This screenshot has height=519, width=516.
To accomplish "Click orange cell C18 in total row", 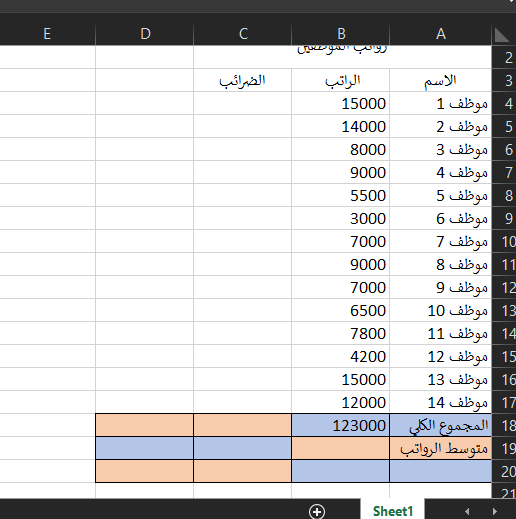I will (243, 426).
